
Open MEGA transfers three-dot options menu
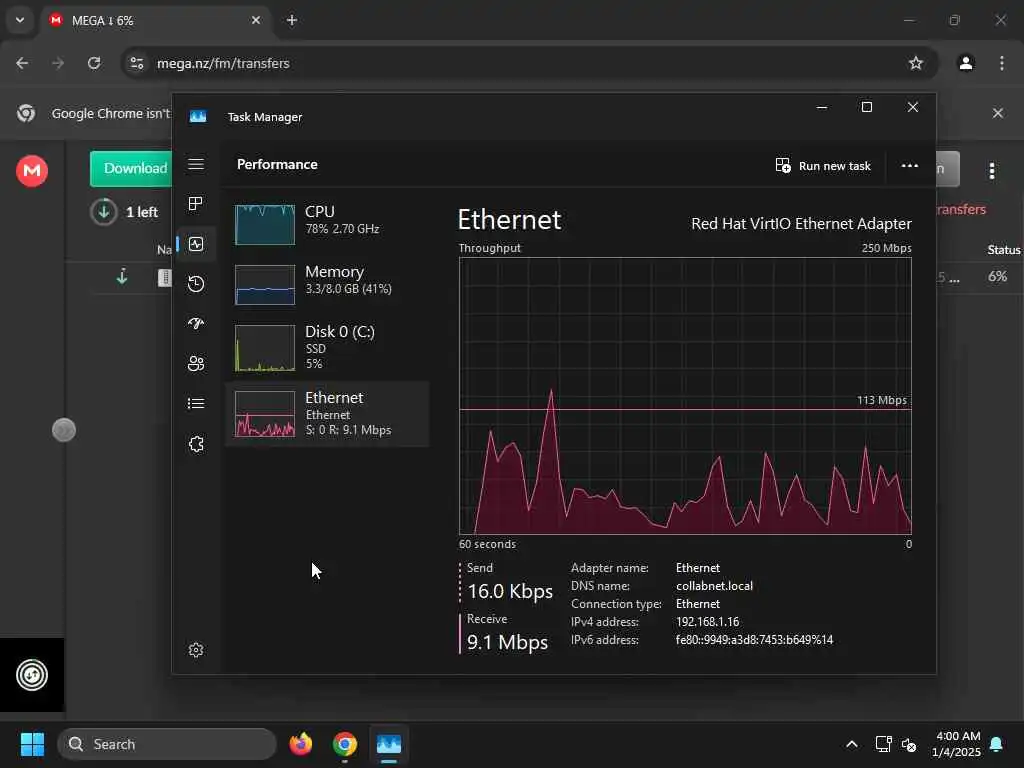[992, 171]
